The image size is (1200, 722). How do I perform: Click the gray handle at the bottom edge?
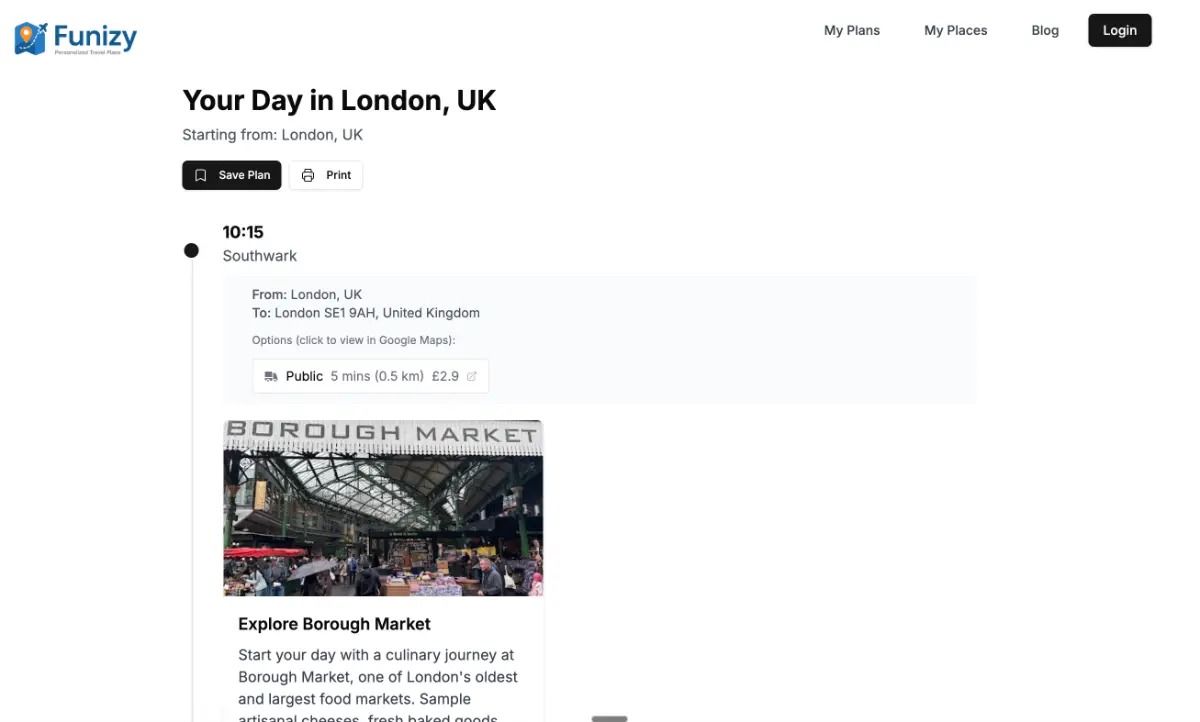coord(609,718)
